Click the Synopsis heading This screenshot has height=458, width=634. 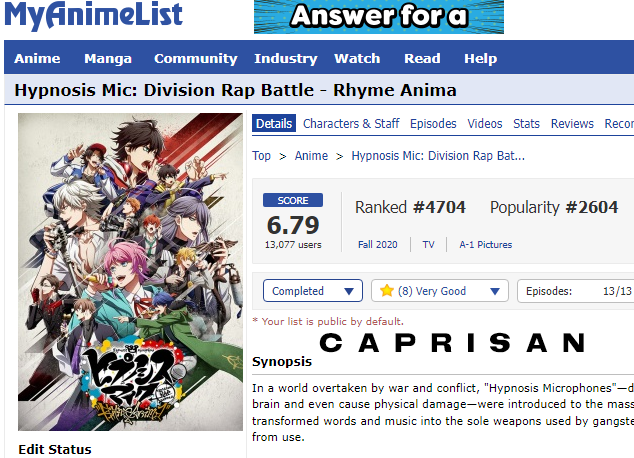282,361
